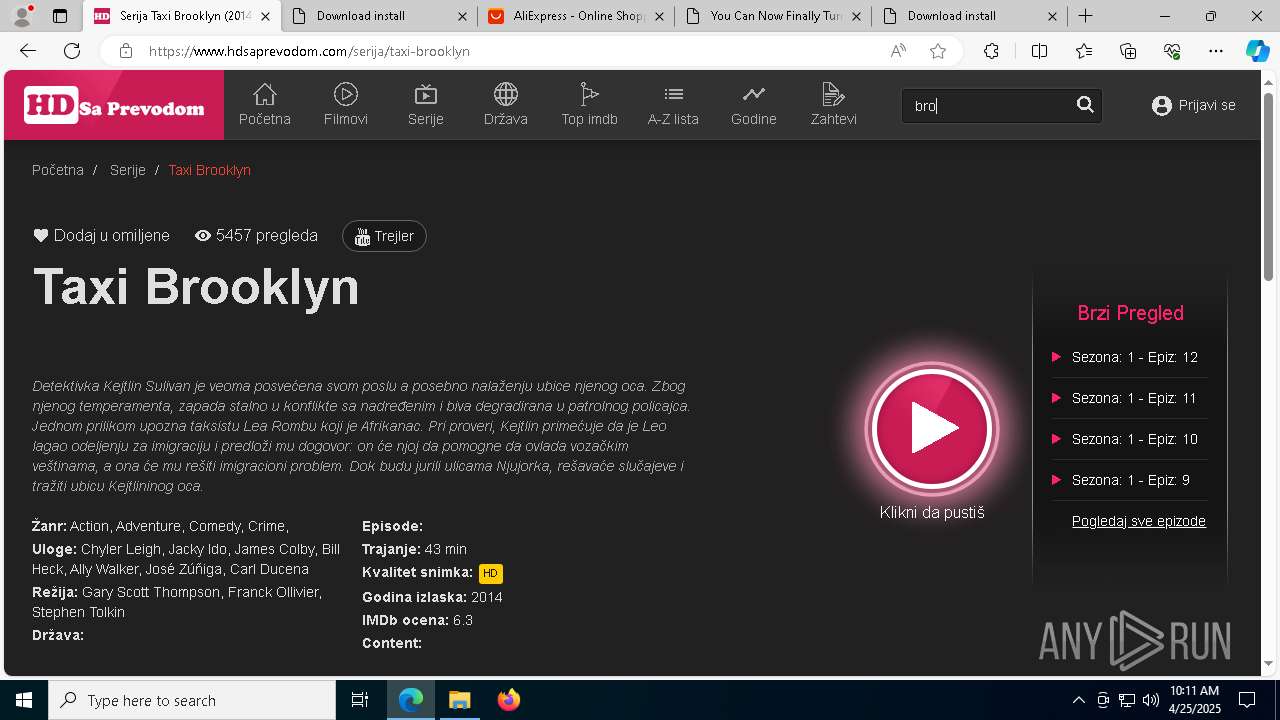Click Pogledaj sve epizode link
1280x720 pixels.
(x=1139, y=521)
